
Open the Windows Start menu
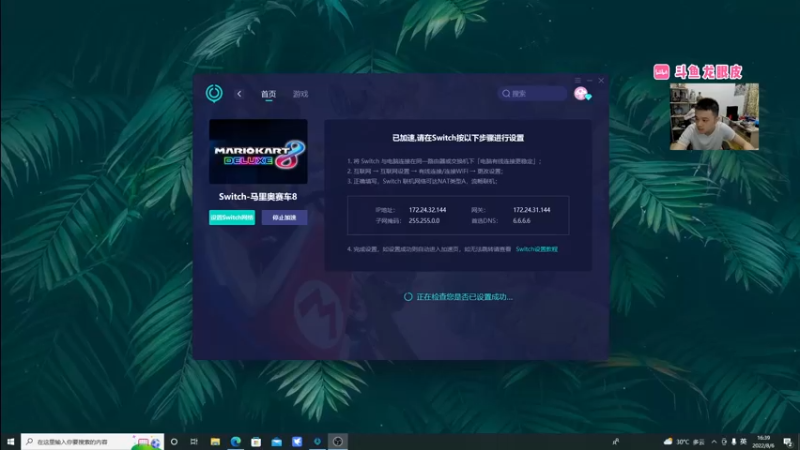pyautogui.click(x=10, y=442)
